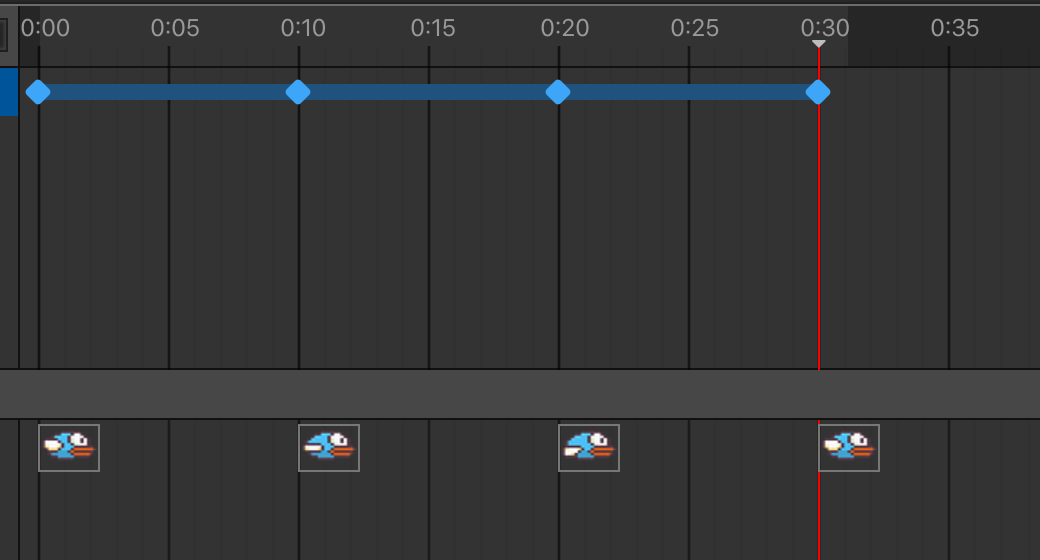
Task: Click the bird sprite thumbnail at 0:20
Action: [x=589, y=448]
